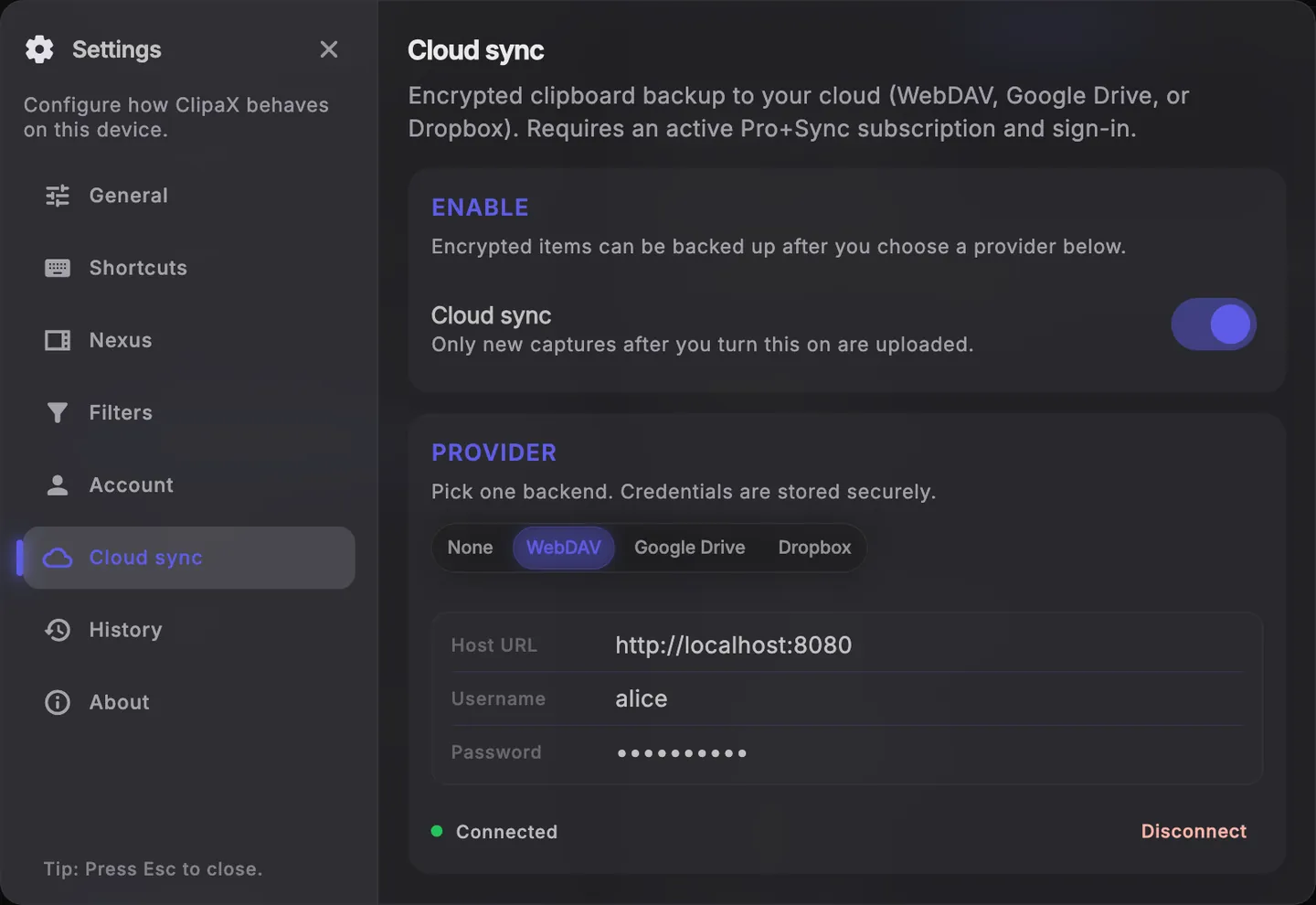
Task: Click the General sliders icon
Action: pos(58,196)
